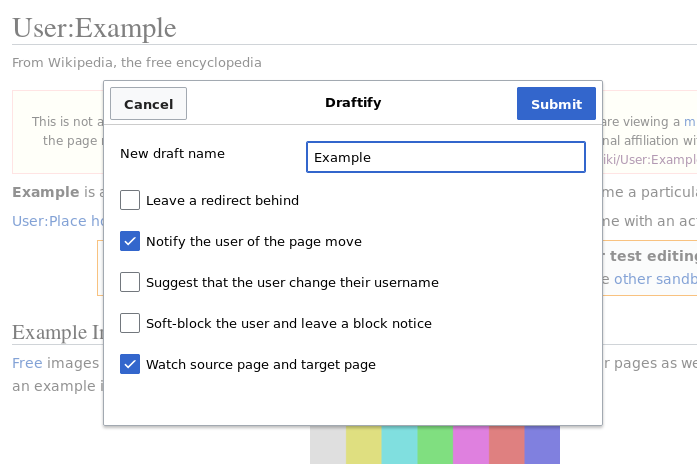This screenshot has height=464, width=697.
Task: Click the User:Example page heading
Action: tap(94, 28)
